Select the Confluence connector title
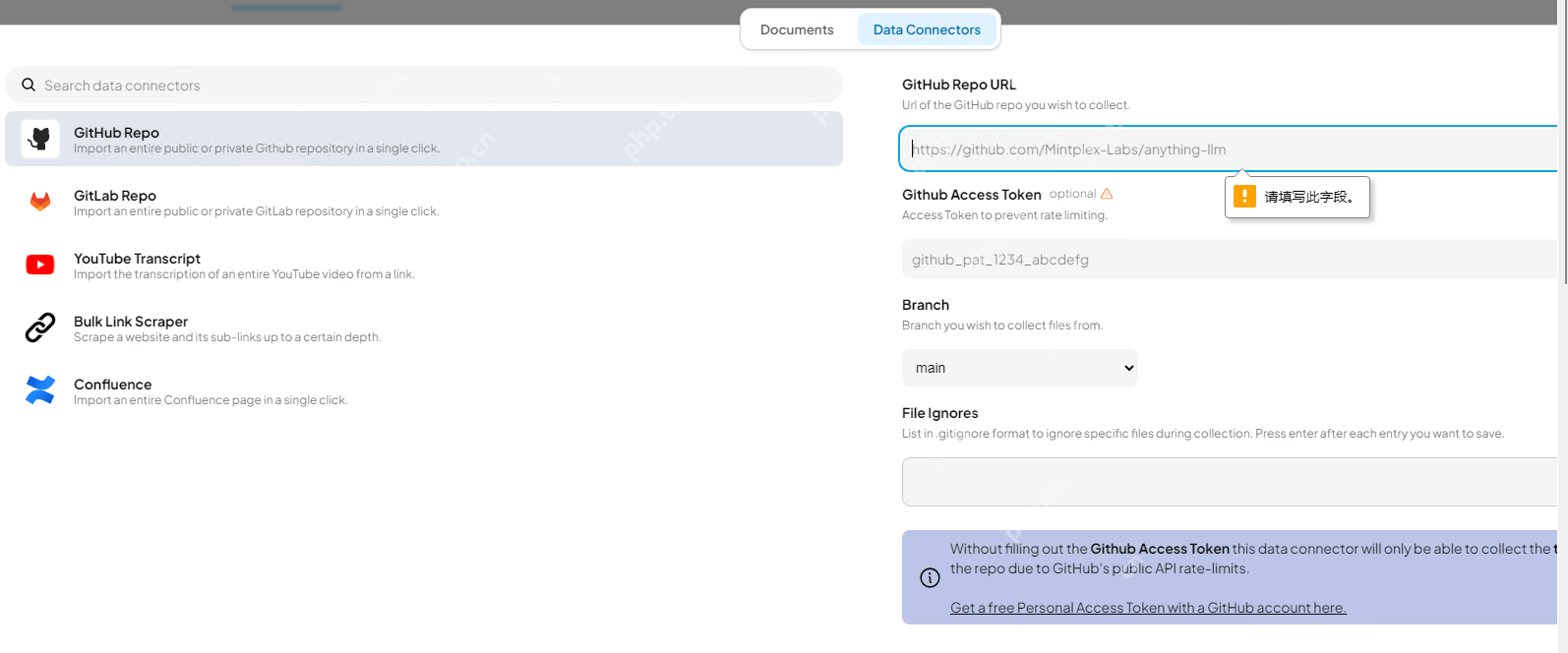 [x=113, y=385]
